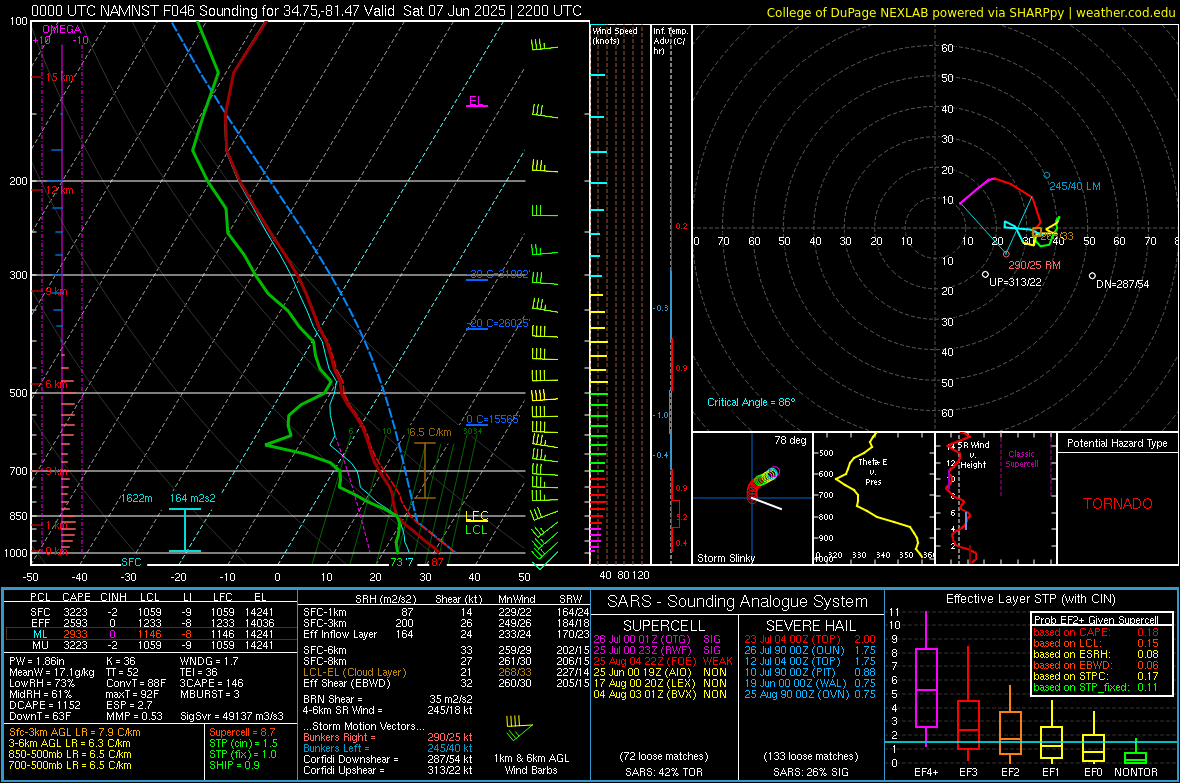Image resolution: width=1180 pixels, height=783 pixels.
Task: Click the Eff Inflow Layer row
Action: tap(446, 635)
